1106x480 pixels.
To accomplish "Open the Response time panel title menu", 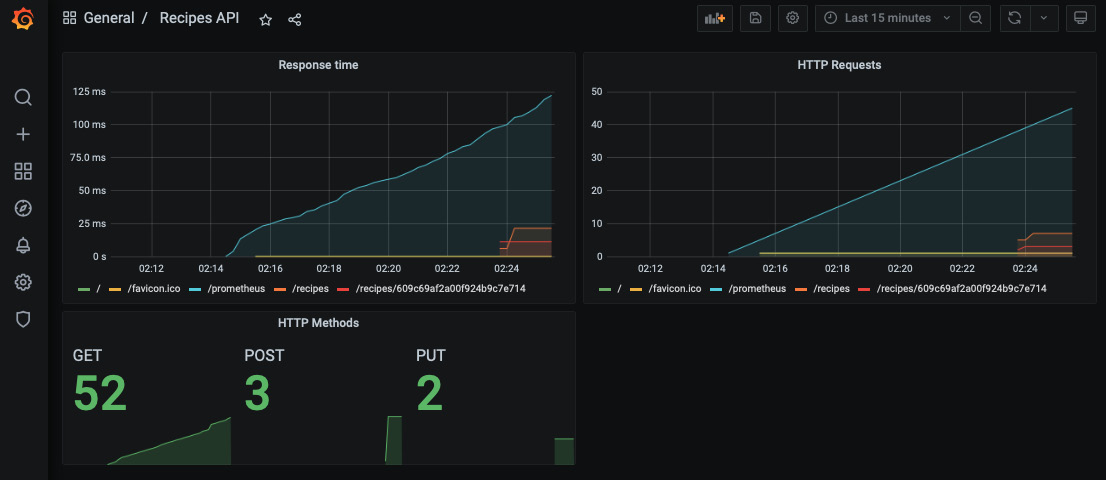I will (x=318, y=65).
